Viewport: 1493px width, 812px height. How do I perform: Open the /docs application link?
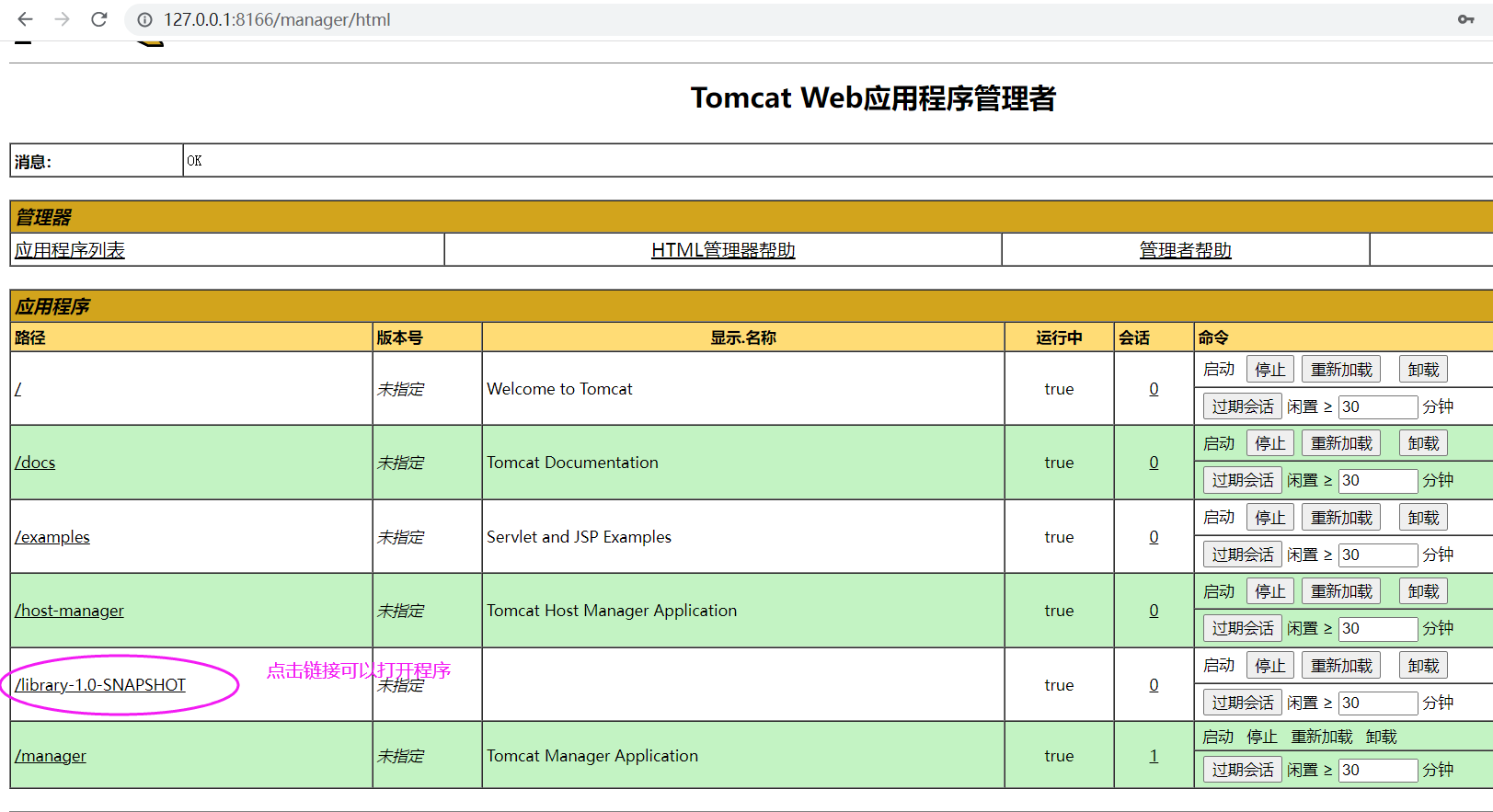35,463
